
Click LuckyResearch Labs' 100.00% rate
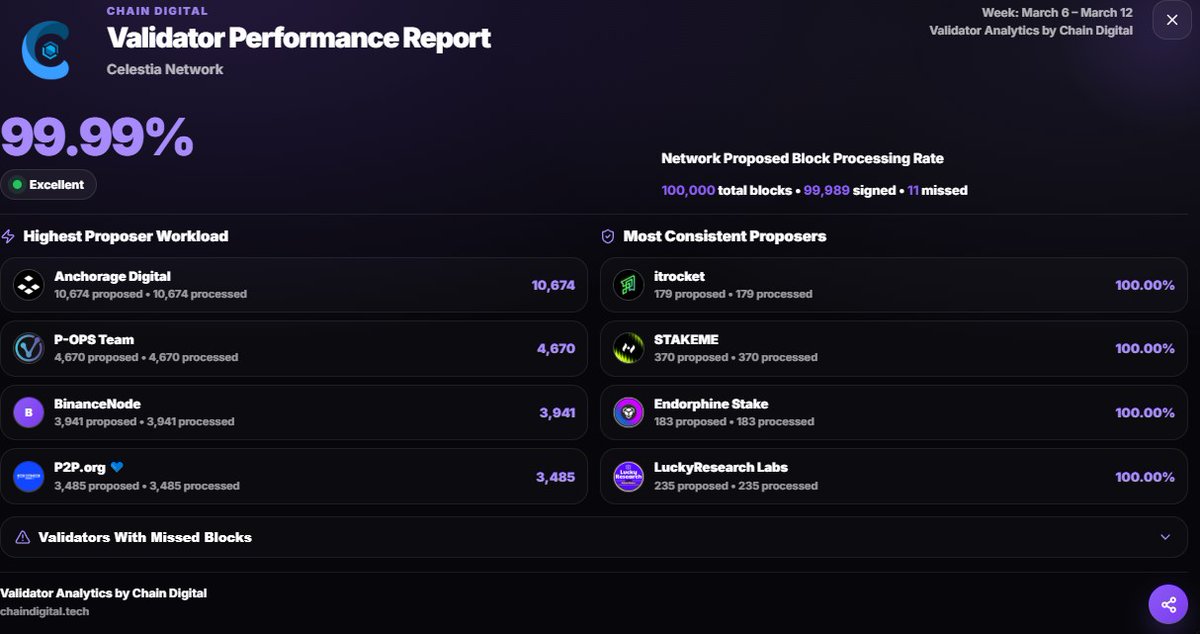1145,476
